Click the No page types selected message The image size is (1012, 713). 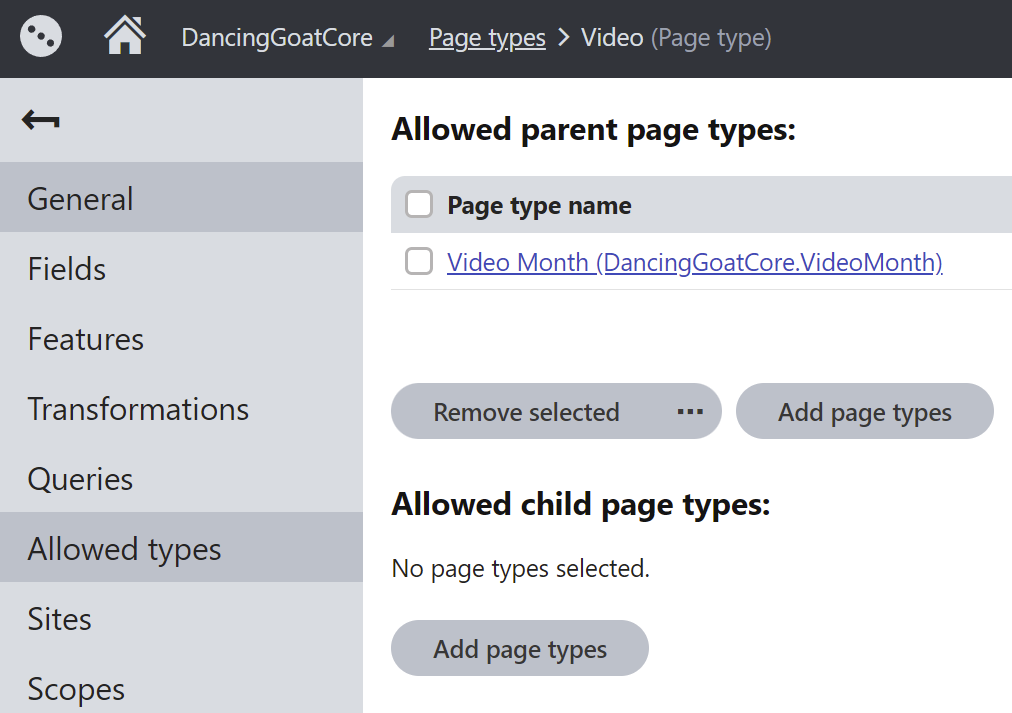click(x=520, y=569)
